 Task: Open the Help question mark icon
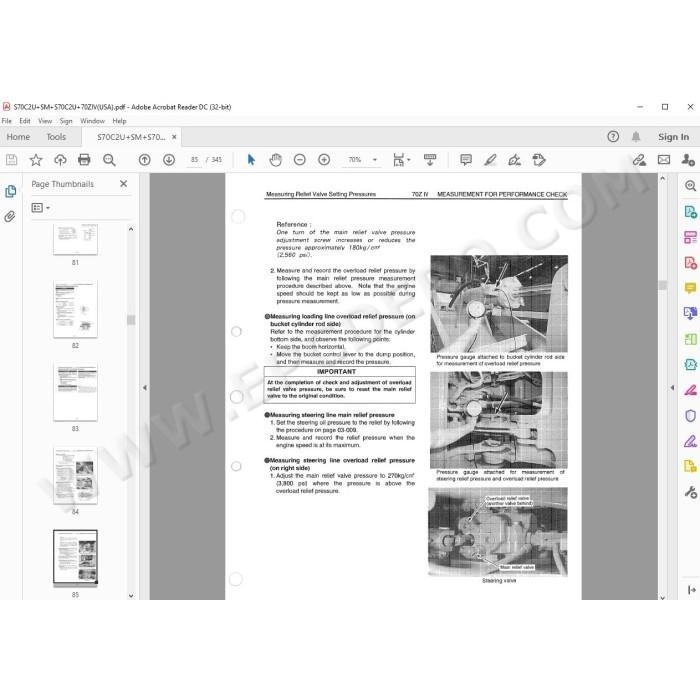click(x=613, y=137)
